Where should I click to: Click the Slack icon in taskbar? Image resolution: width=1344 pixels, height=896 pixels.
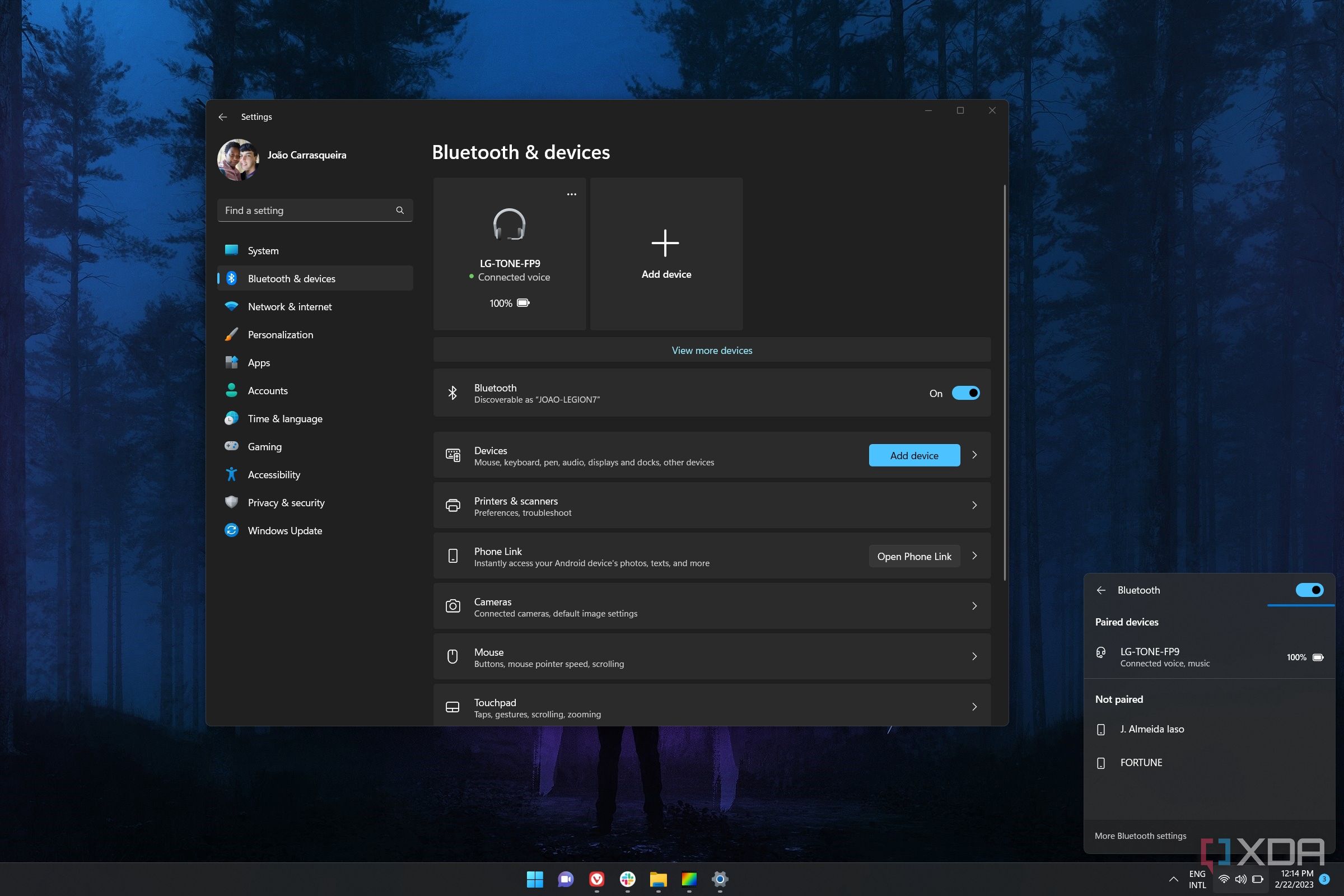coord(627,879)
